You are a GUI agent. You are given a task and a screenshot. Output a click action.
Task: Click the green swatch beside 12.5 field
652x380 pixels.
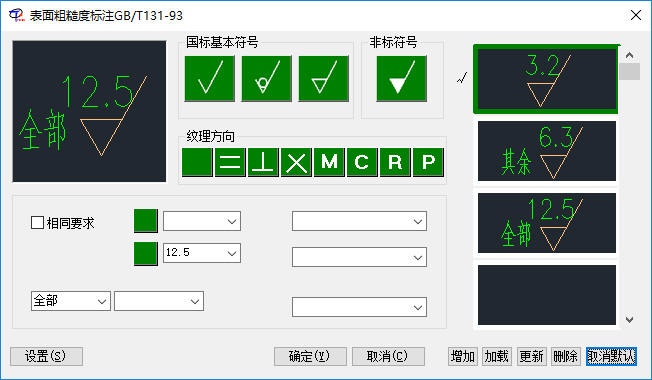pyautogui.click(x=146, y=254)
